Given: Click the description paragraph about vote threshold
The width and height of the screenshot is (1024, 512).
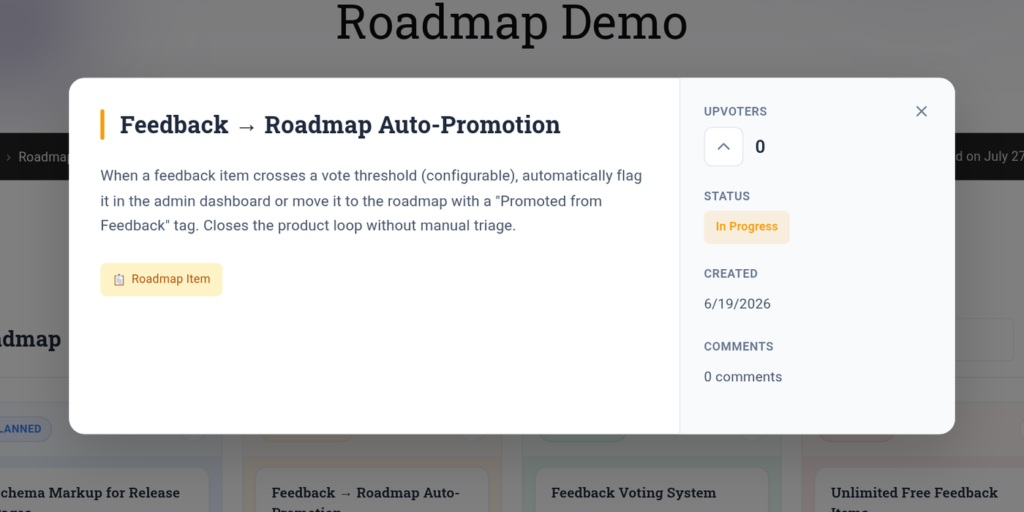Looking at the screenshot, I should (x=371, y=201).
